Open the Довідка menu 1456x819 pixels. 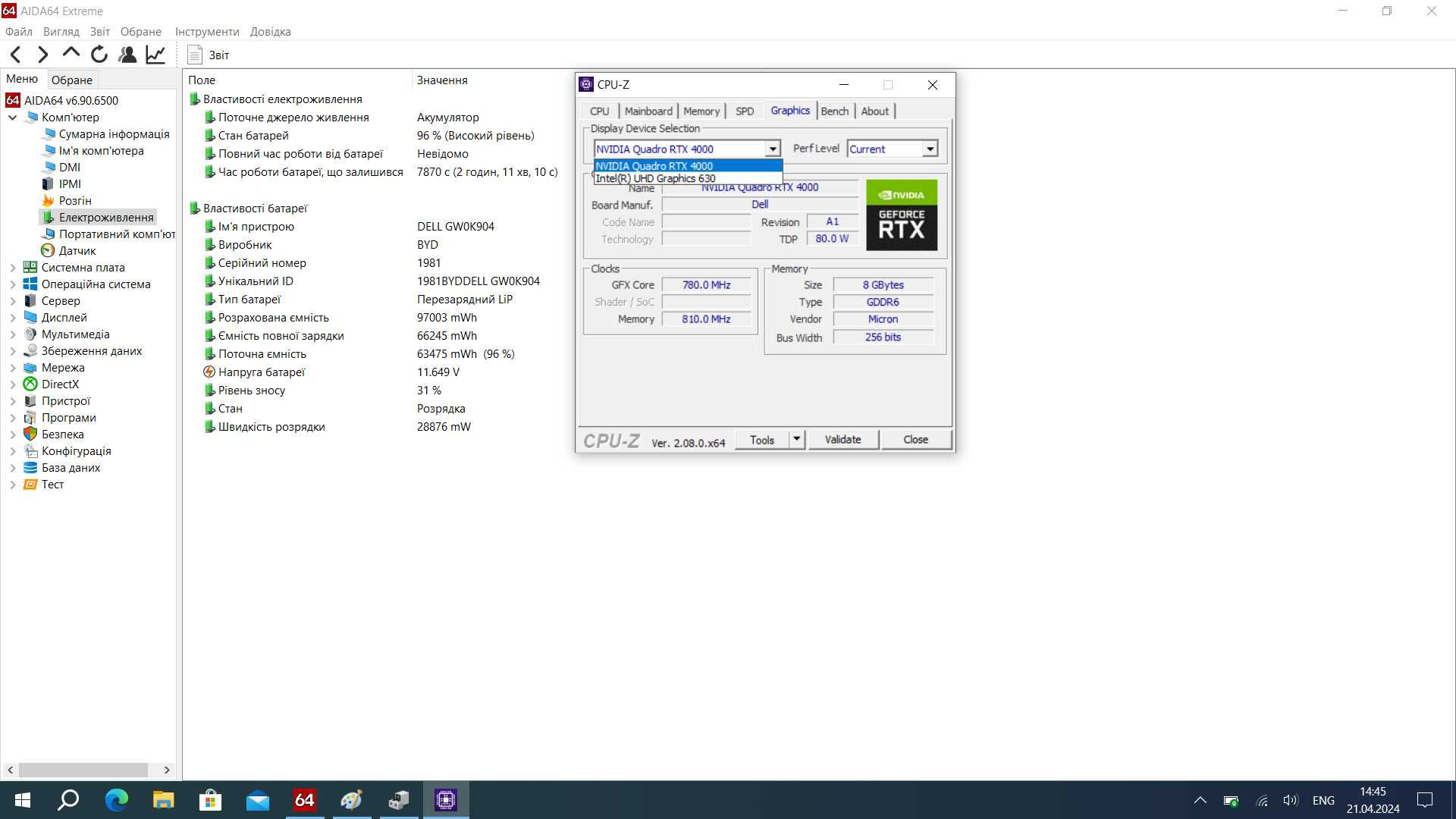click(271, 32)
